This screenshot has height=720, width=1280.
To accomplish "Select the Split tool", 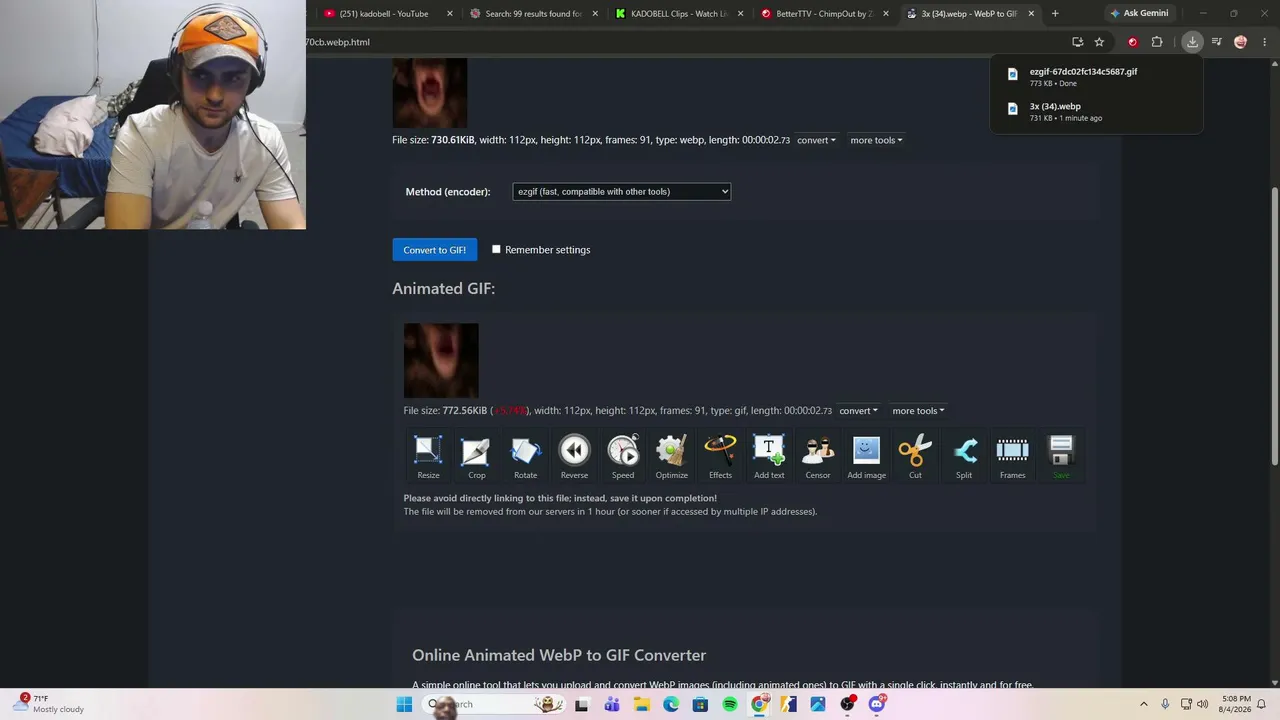I will (964, 458).
